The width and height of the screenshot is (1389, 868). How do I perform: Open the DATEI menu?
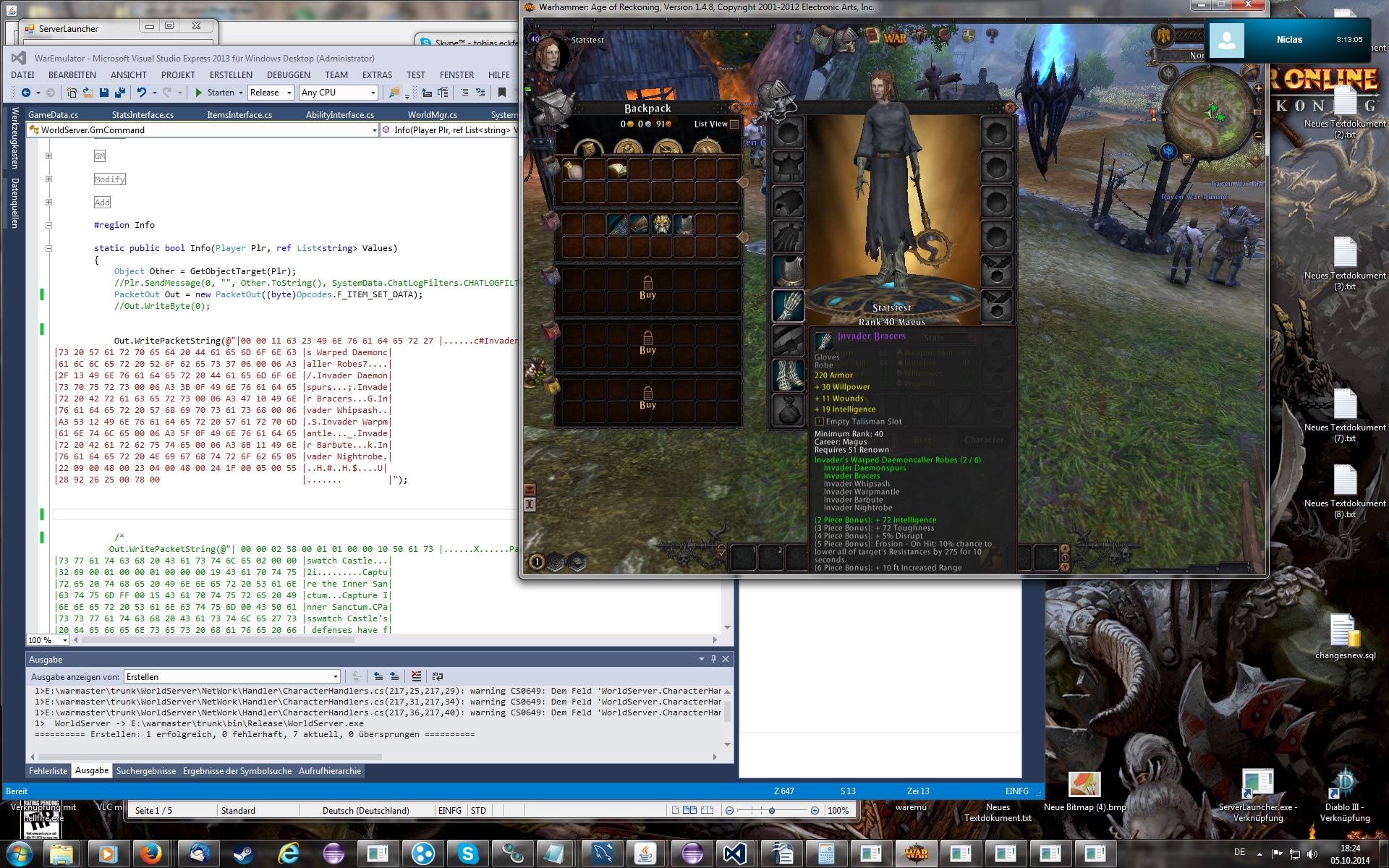click(x=22, y=75)
